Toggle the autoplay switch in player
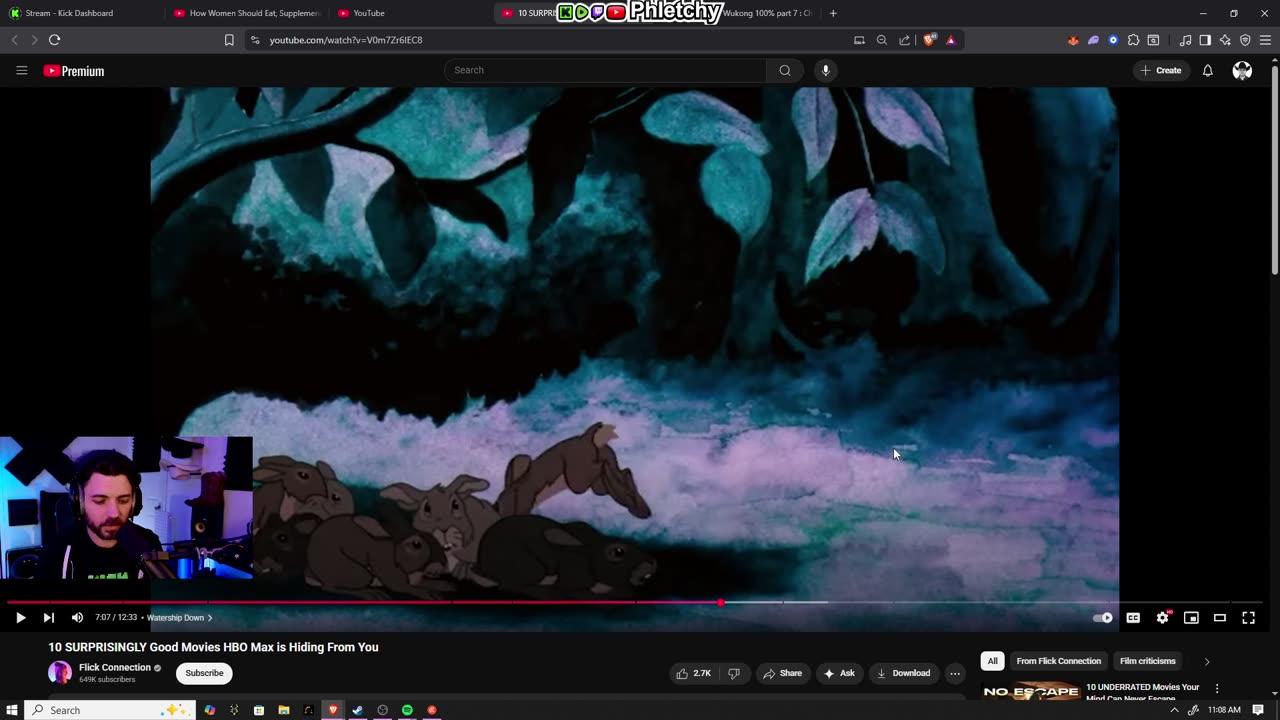Viewport: 1280px width, 720px height. [1102, 618]
